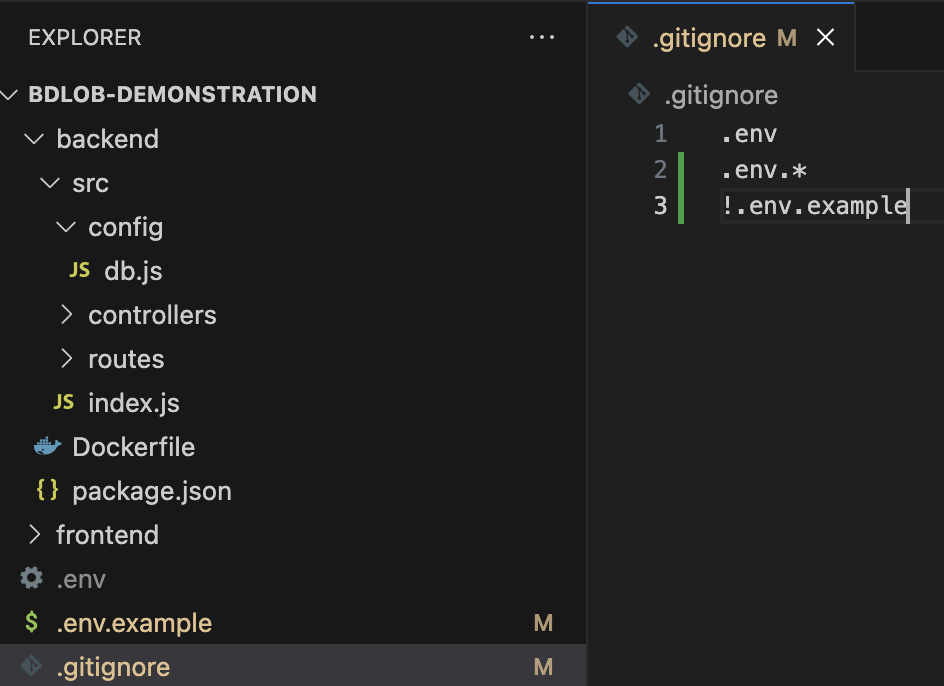Open db.js file in explorer

pos(133,271)
